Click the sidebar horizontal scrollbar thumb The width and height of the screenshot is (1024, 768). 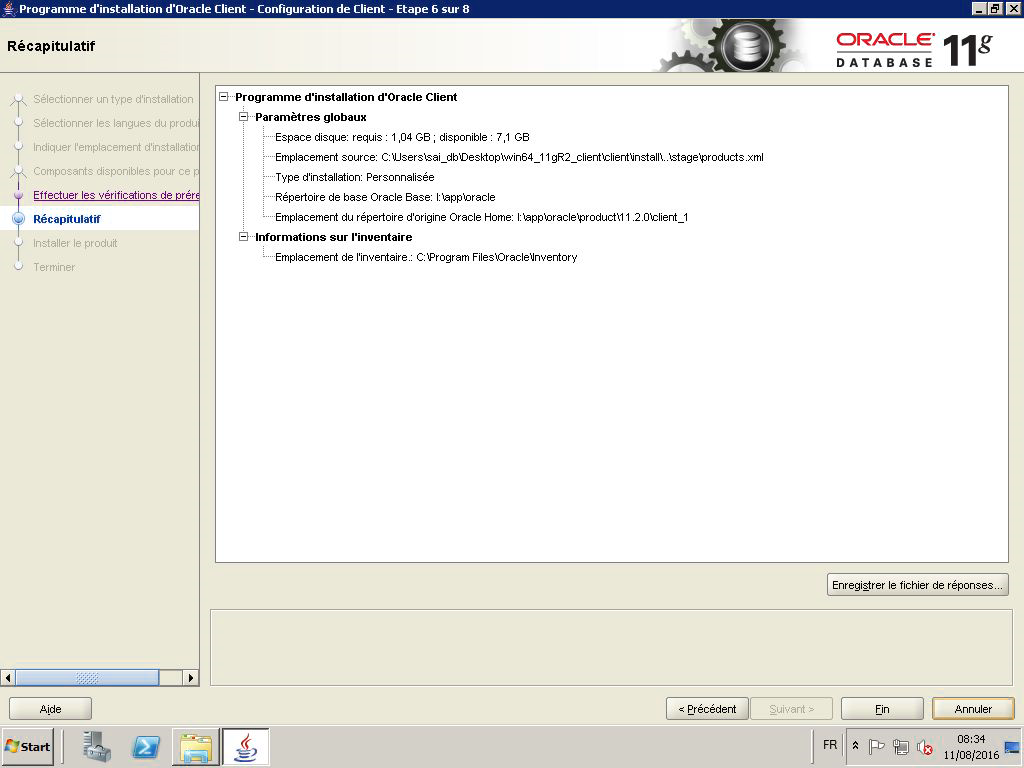click(87, 678)
